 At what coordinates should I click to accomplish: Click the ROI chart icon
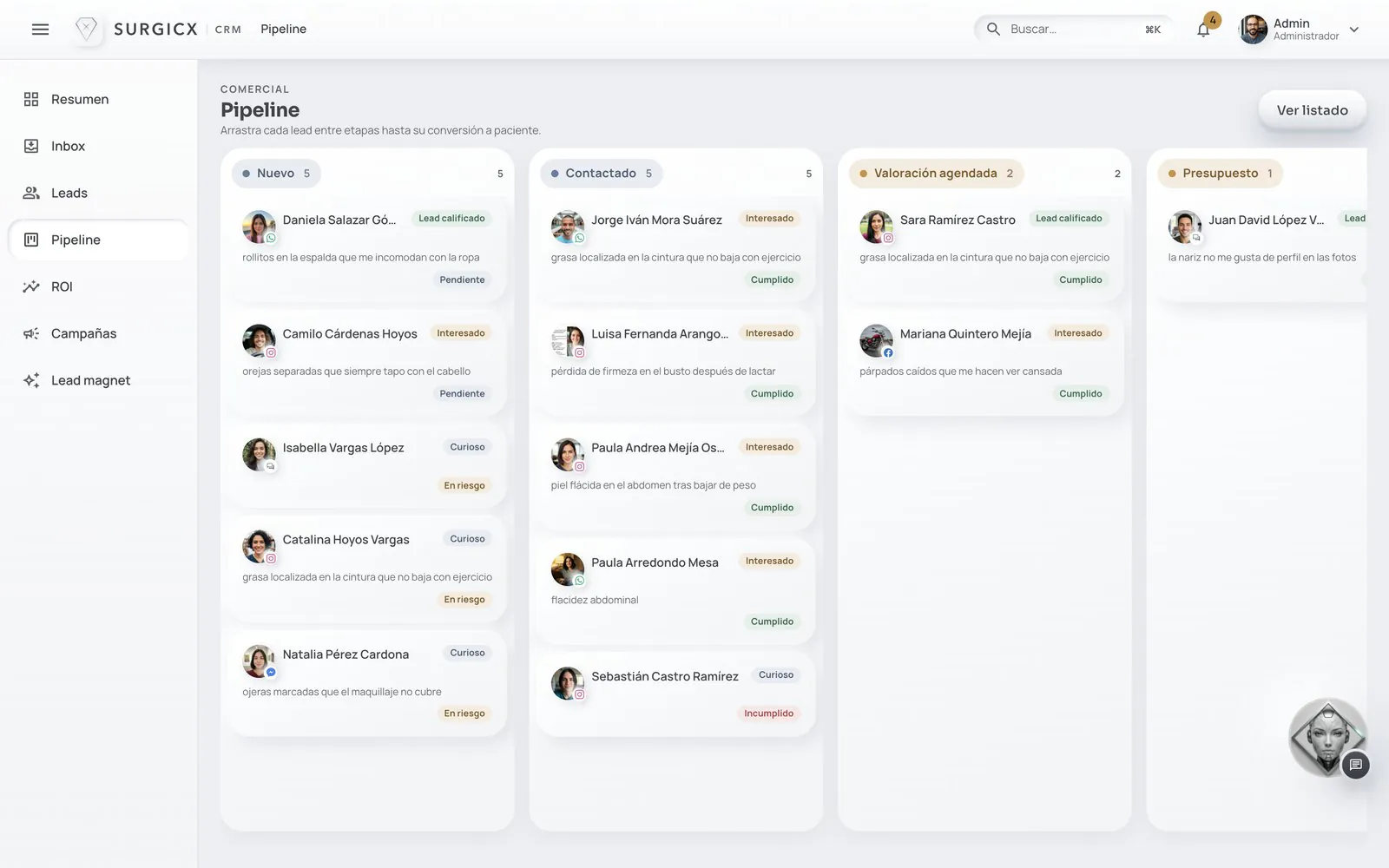pyautogui.click(x=31, y=287)
